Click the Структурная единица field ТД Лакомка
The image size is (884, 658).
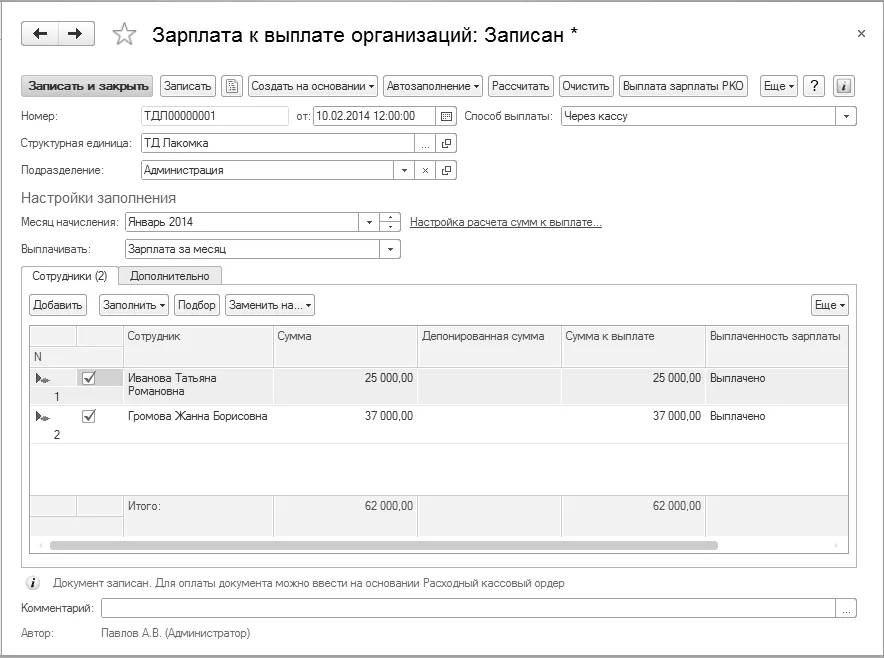(277, 143)
